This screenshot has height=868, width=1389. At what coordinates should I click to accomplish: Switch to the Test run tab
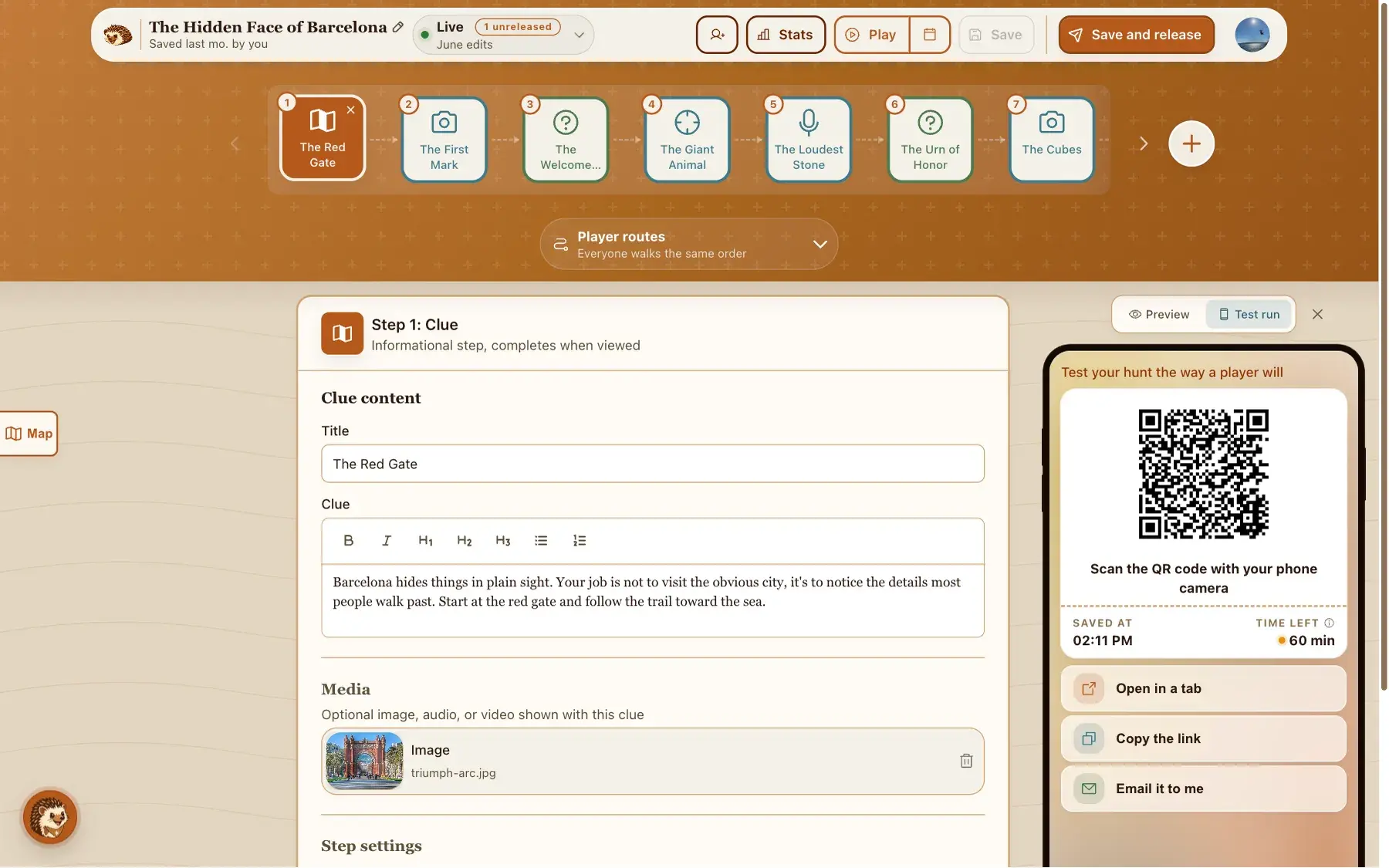[1249, 314]
